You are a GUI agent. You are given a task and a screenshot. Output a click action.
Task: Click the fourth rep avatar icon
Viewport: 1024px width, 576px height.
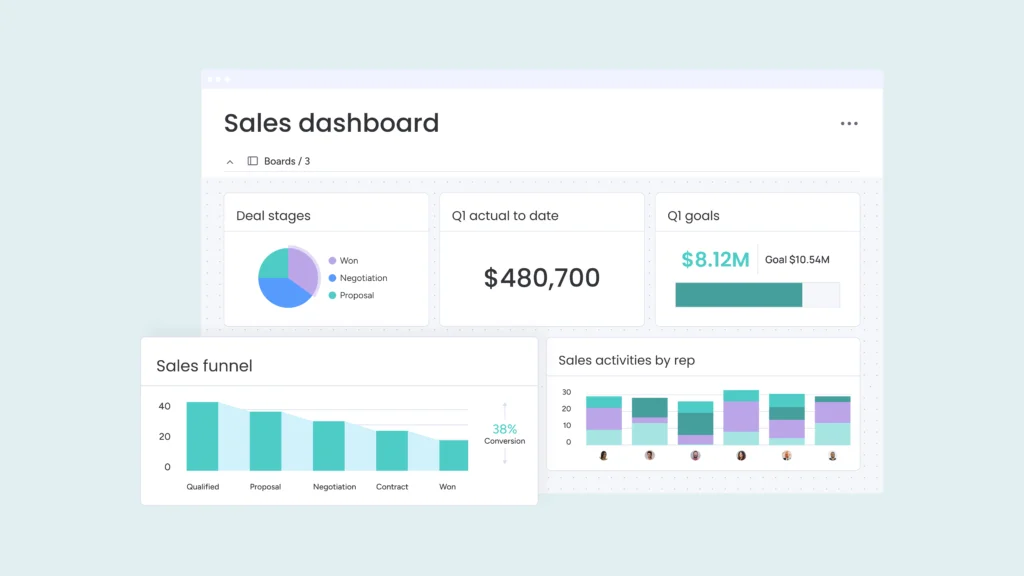(741, 455)
